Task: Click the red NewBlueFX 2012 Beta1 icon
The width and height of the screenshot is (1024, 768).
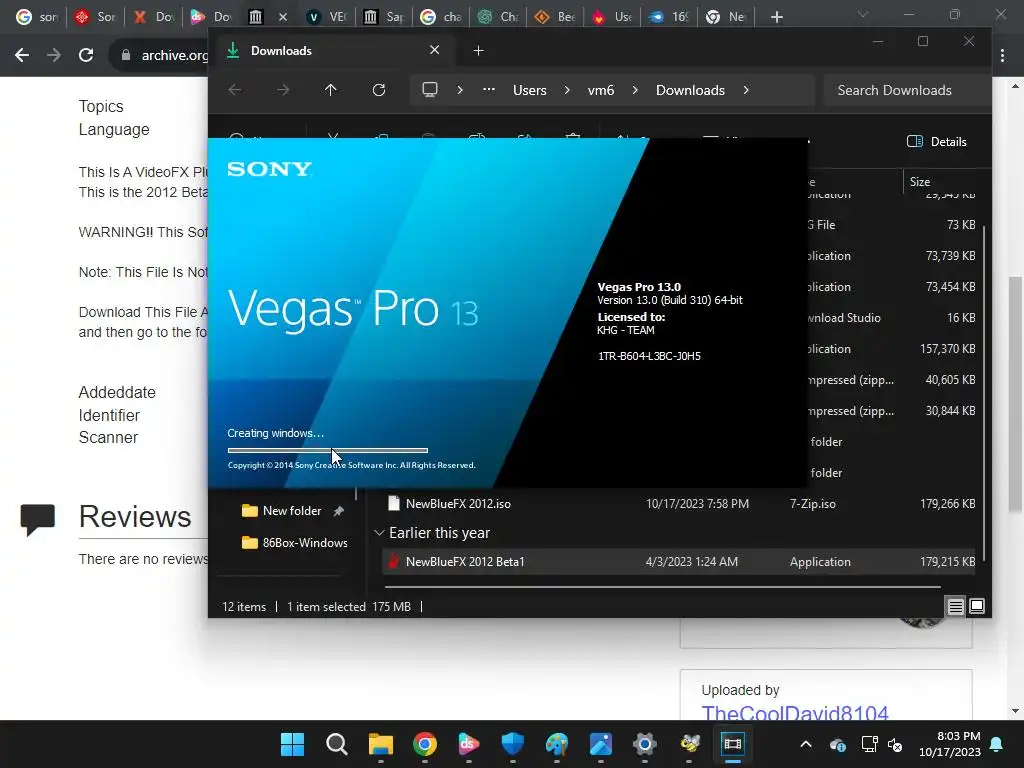Action: coord(394,561)
